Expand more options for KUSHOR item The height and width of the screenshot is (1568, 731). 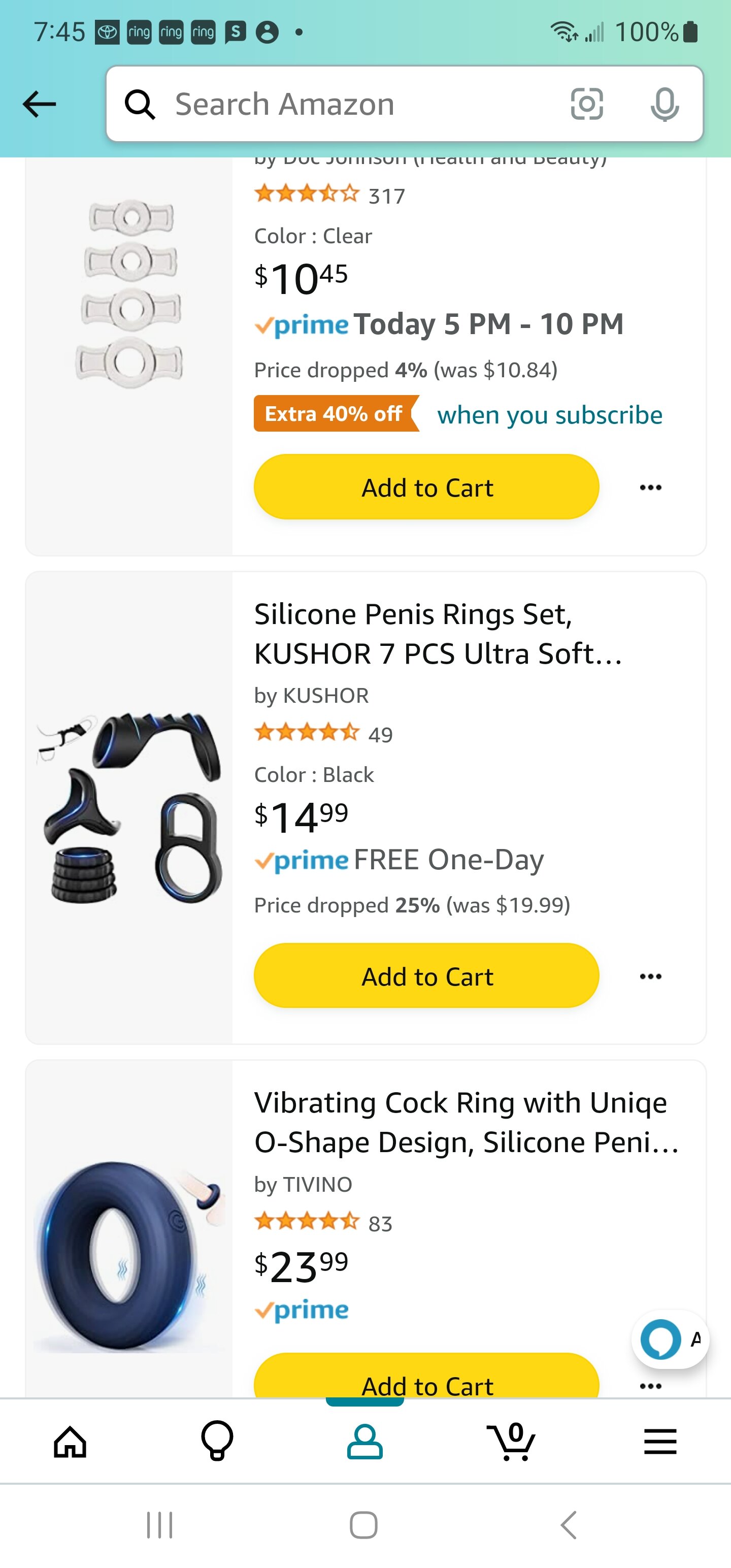tap(651, 976)
